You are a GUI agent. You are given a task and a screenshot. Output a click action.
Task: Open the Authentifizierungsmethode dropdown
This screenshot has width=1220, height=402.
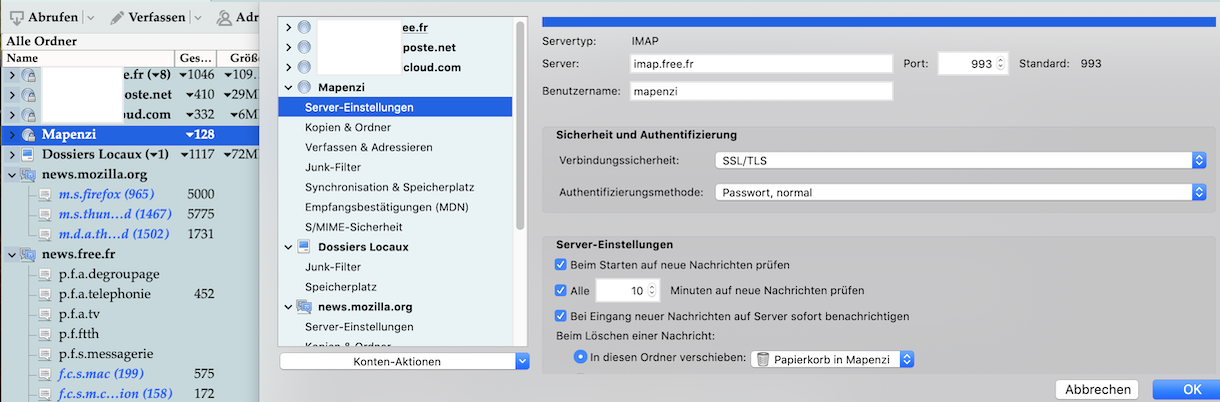(x=959, y=193)
